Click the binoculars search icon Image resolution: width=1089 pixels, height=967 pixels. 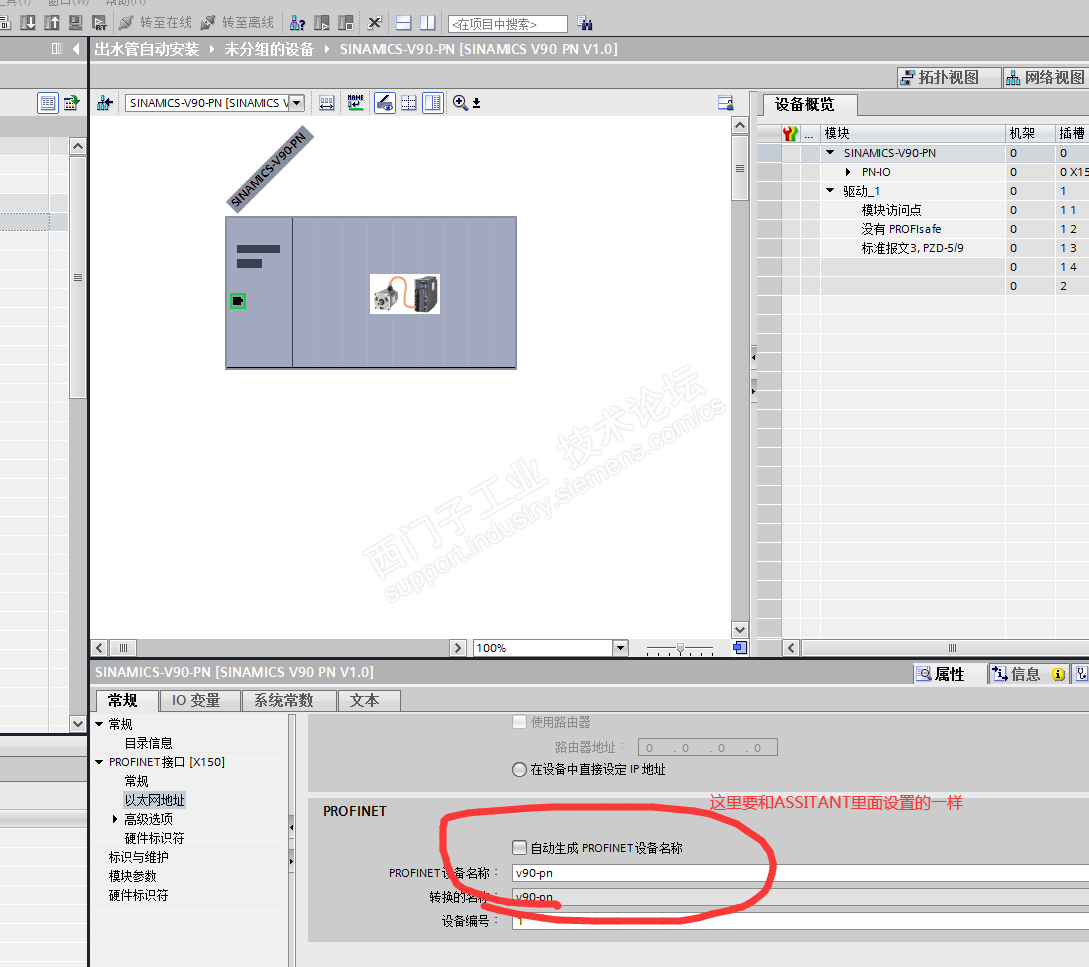coord(585,24)
